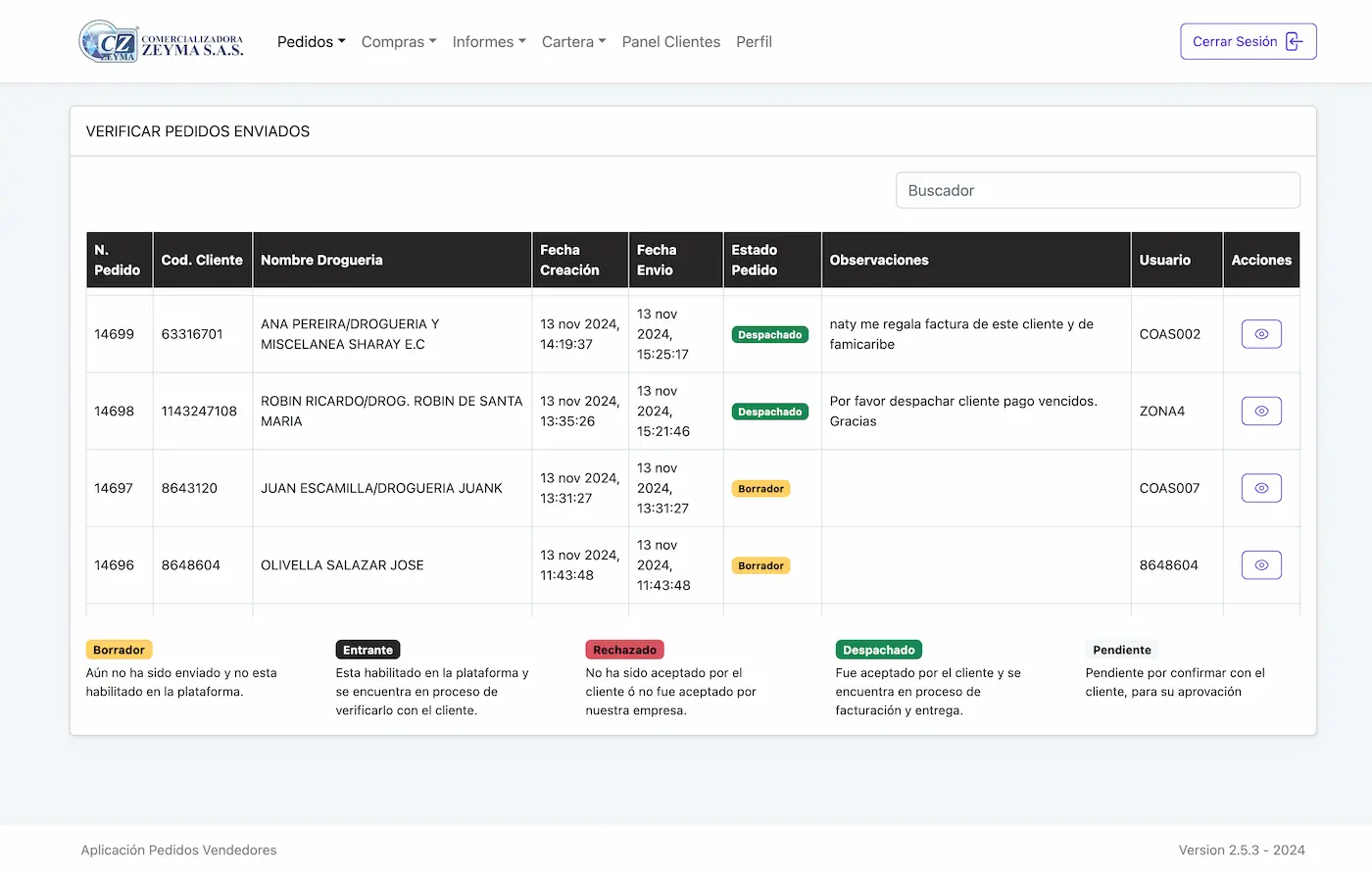Expand the Informes menu
This screenshot has height=875, width=1372.
pos(488,42)
